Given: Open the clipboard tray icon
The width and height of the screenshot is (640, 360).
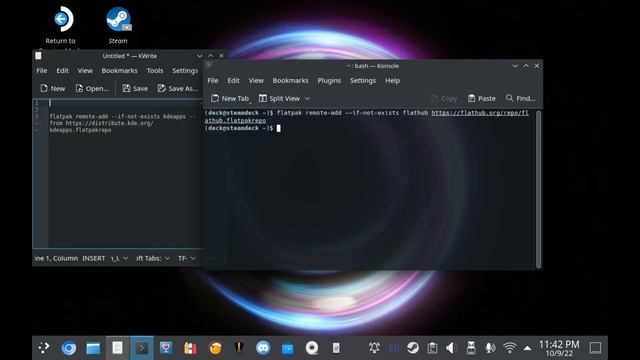Looking at the screenshot, I should coord(432,348).
